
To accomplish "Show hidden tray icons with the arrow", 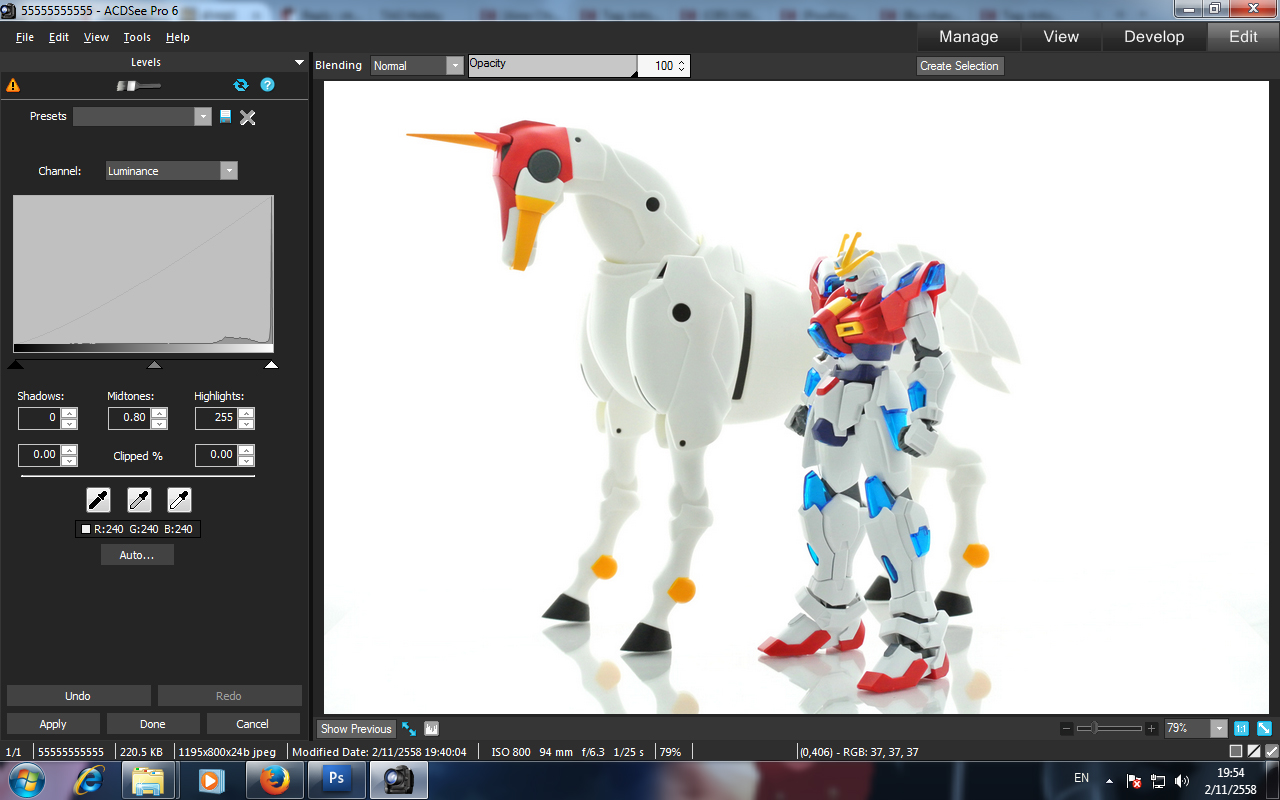I will (1109, 780).
